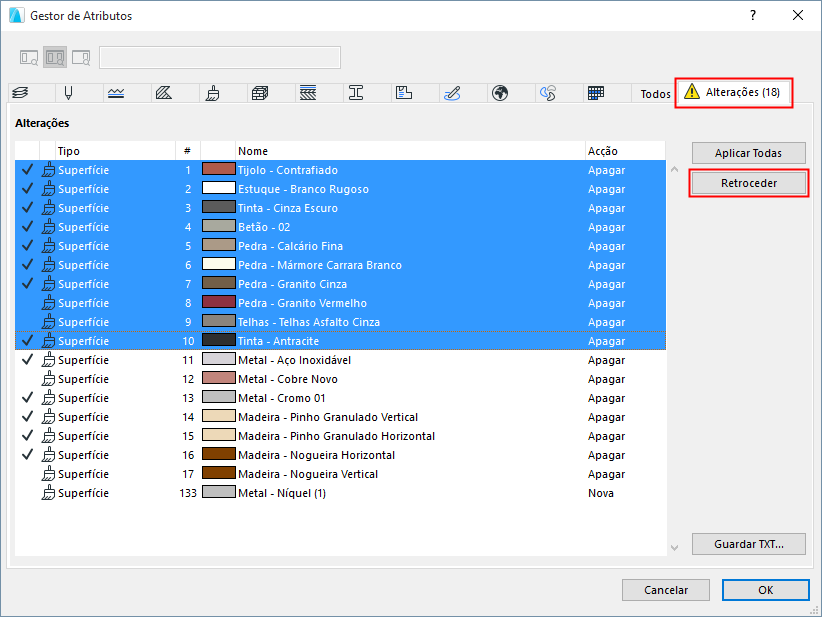Click surface icon in Pedra - Granito Cinza row
822x617 pixels.
tap(48, 284)
